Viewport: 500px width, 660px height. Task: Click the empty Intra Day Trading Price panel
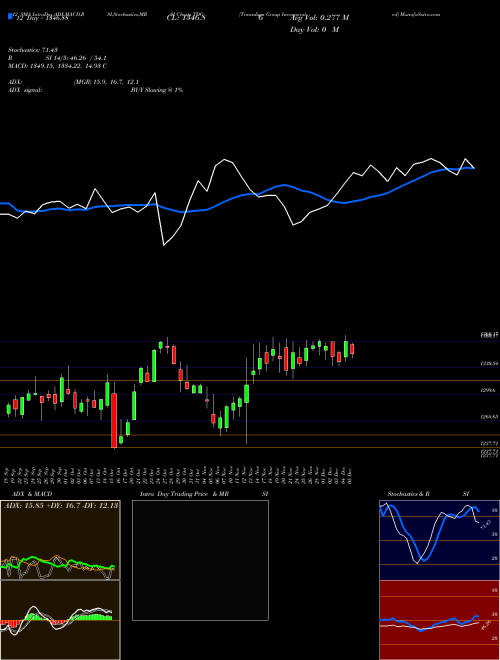tap(200, 560)
